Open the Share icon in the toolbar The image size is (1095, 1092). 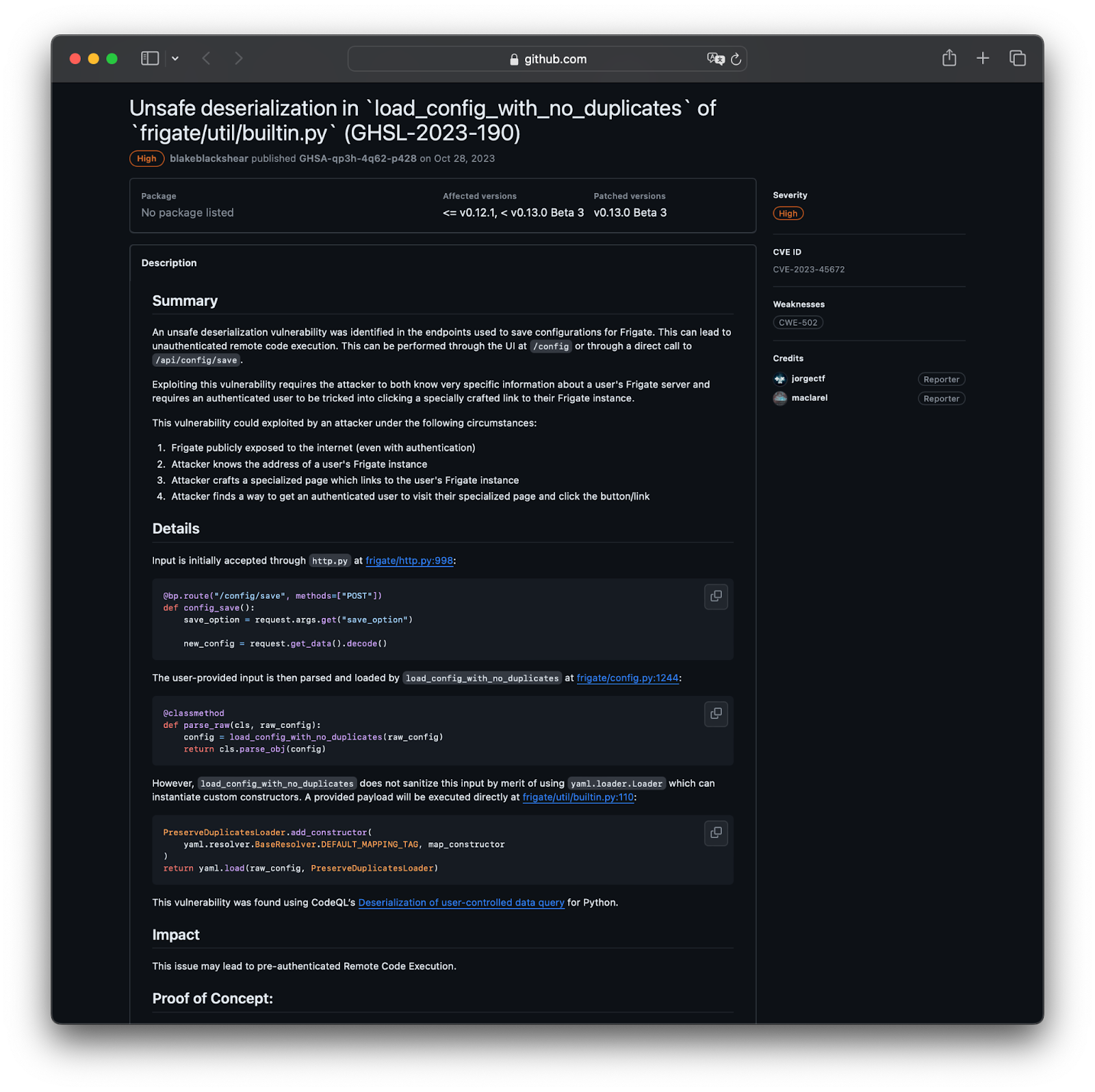pos(949,58)
